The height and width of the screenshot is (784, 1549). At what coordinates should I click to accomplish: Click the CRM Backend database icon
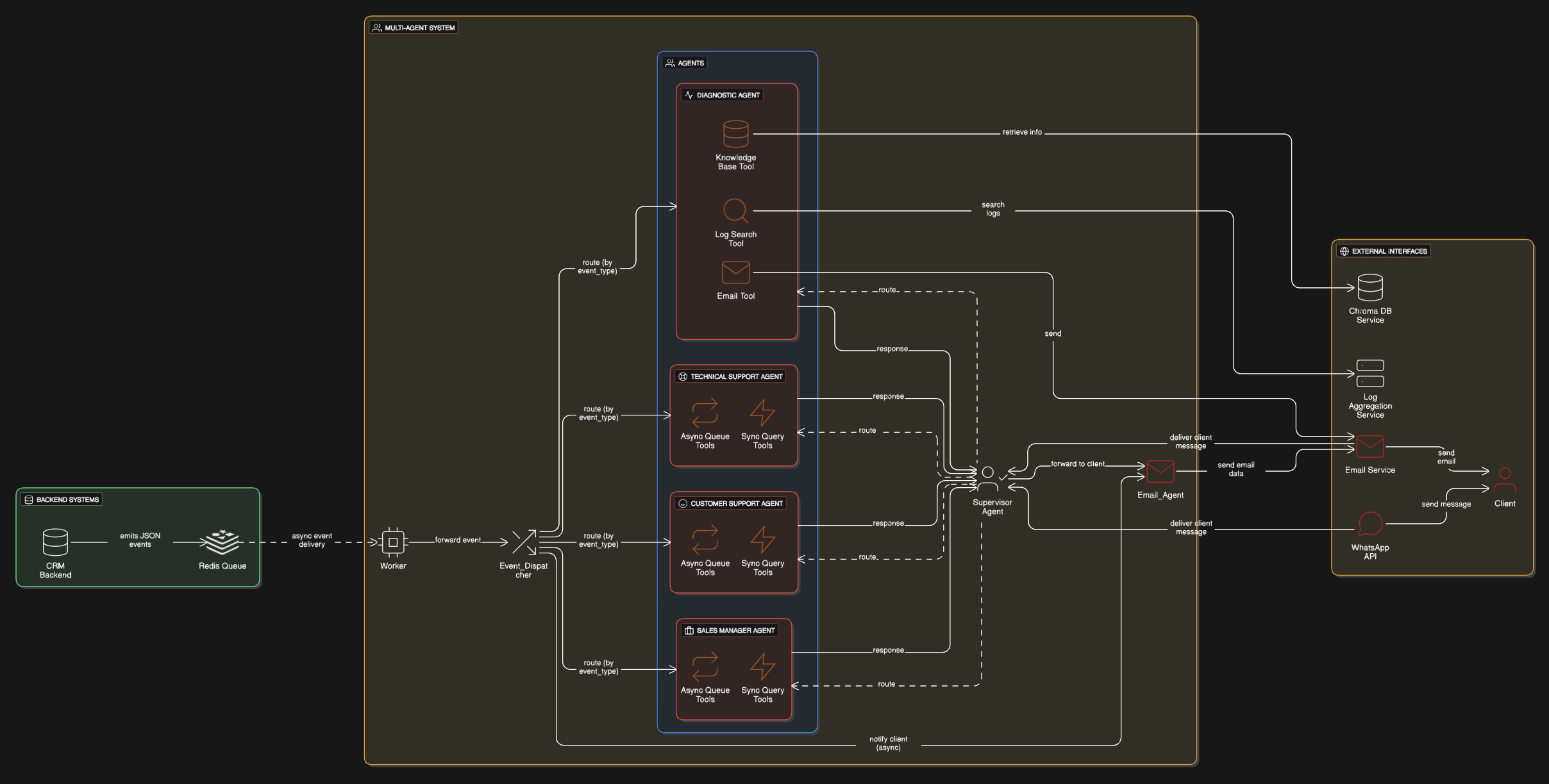(x=55, y=542)
